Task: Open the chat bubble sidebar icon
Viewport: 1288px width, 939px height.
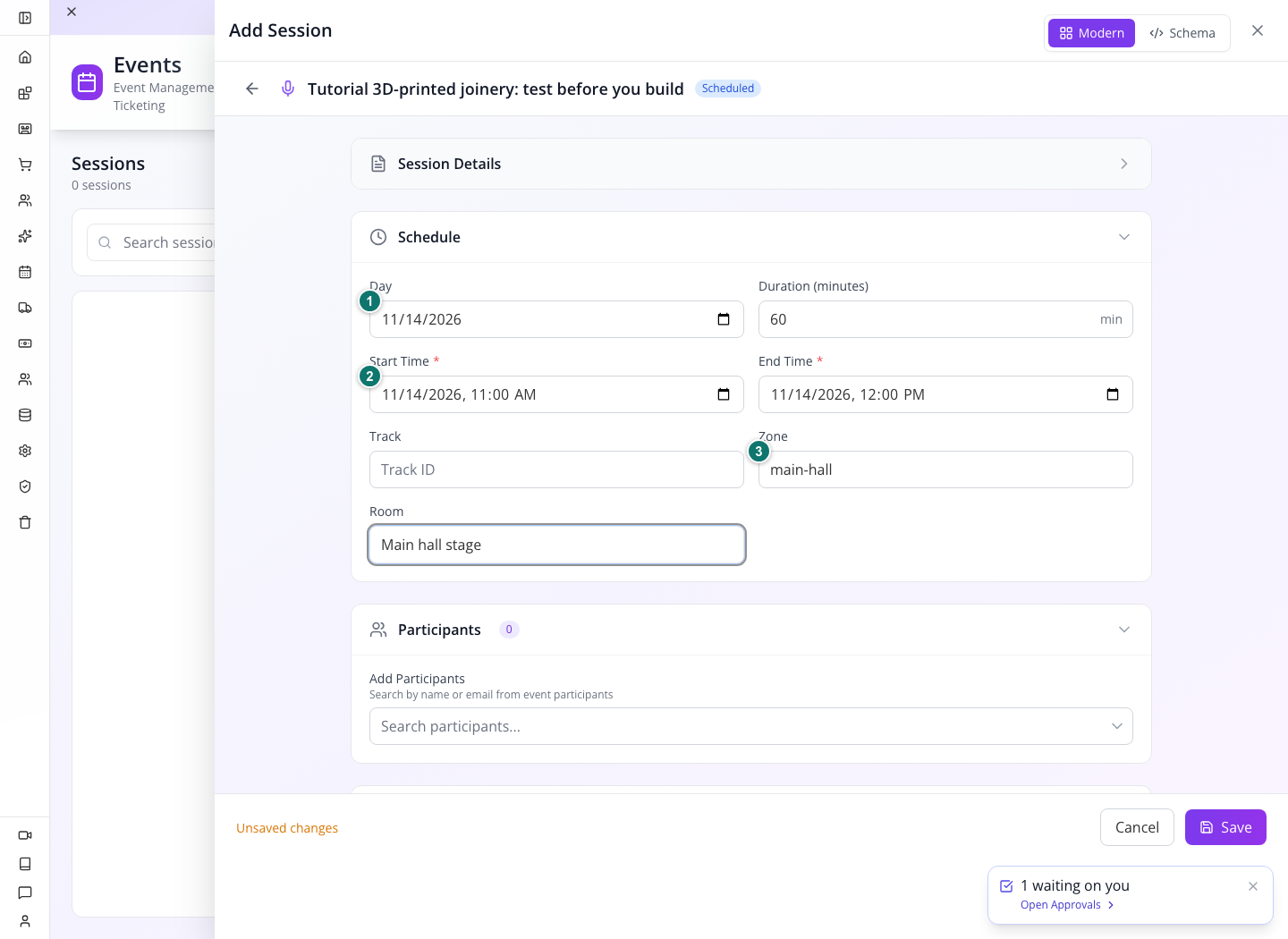Action: coord(25,892)
